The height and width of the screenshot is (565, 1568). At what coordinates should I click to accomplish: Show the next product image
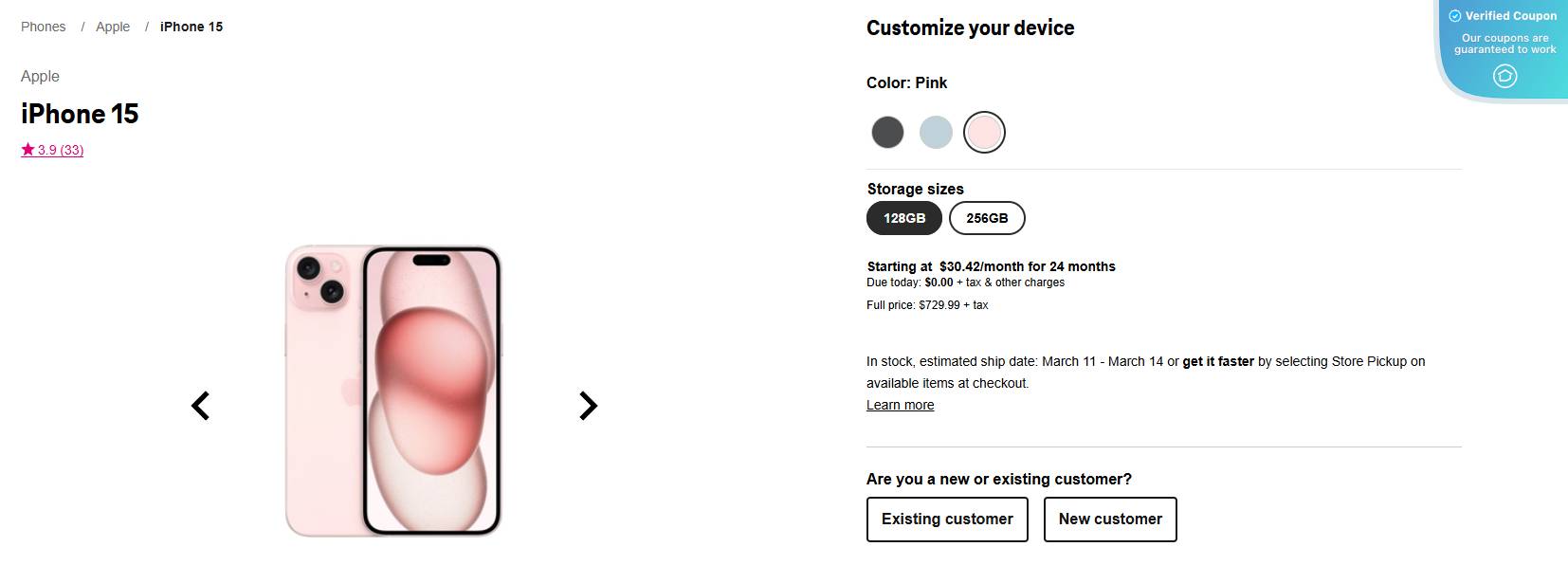pos(588,405)
